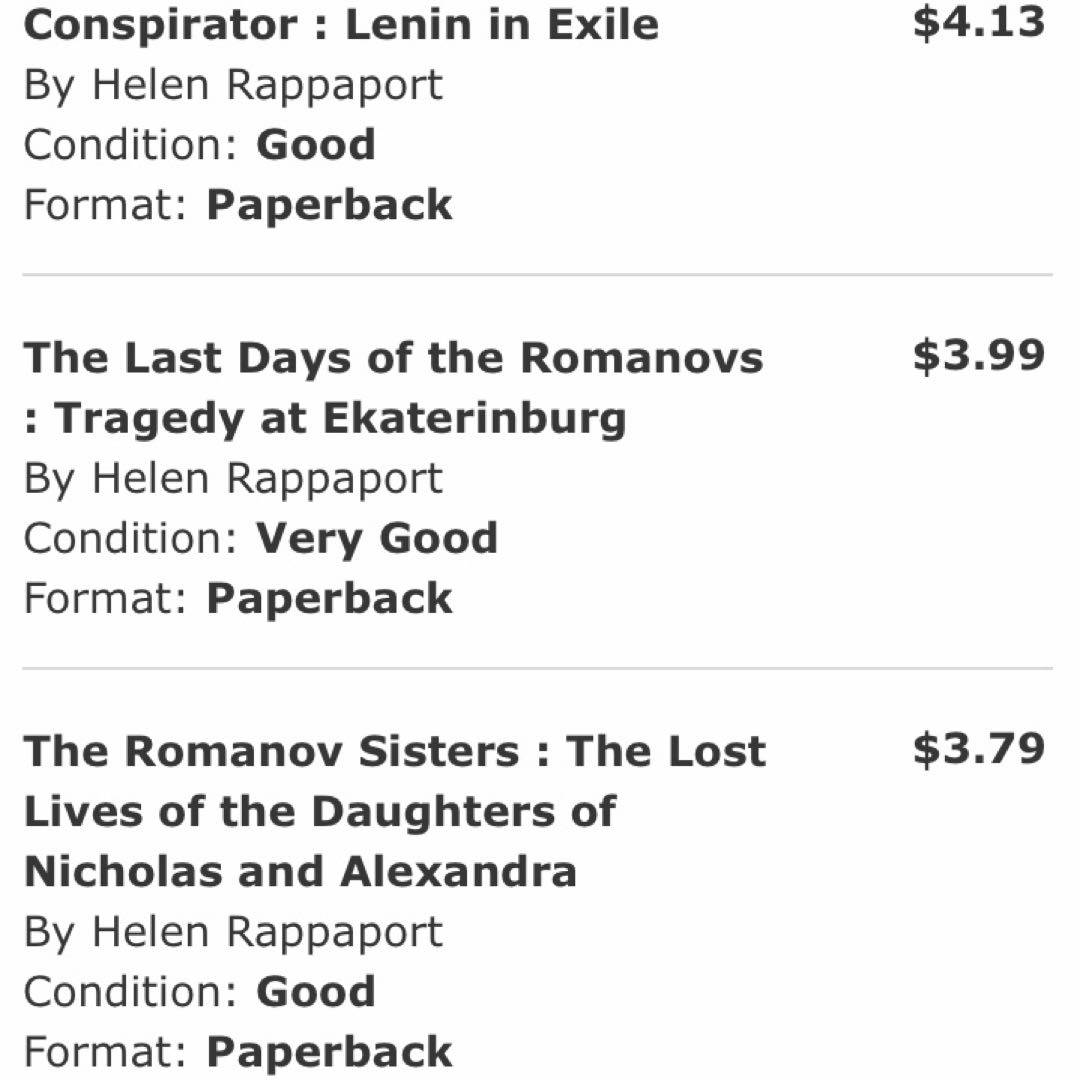The image size is (1080, 1080).
Task: Click the Condition label beside Very Good
Action: point(130,539)
